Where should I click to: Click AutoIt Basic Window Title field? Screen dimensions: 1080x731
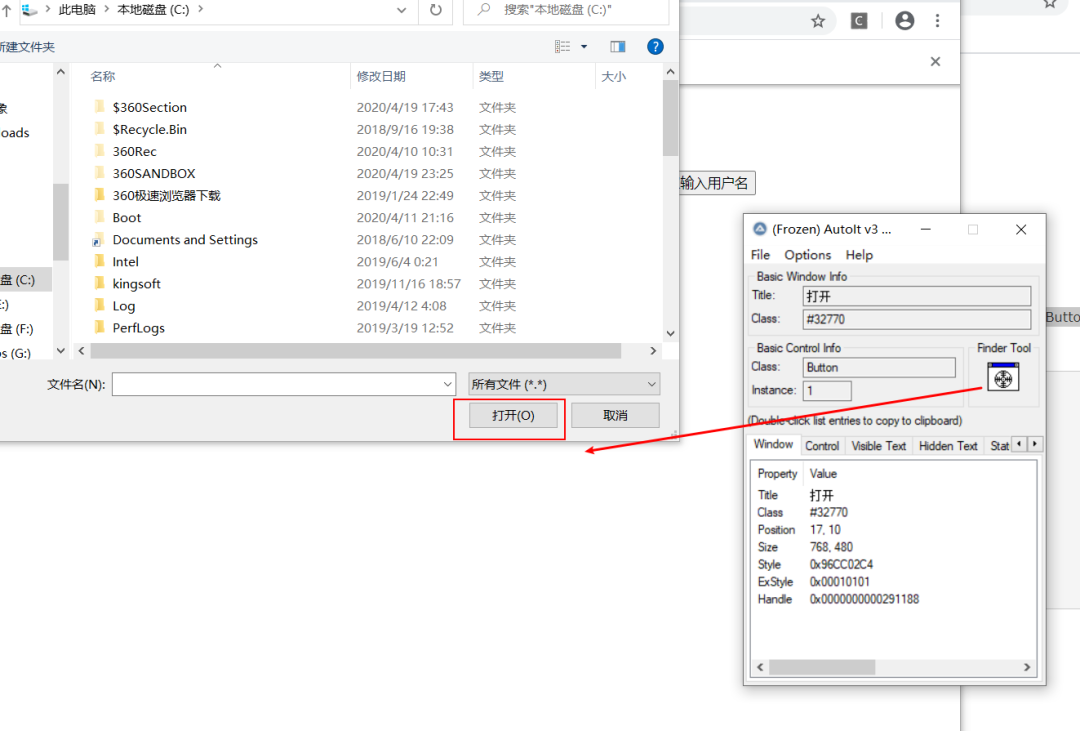(x=917, y=296)
